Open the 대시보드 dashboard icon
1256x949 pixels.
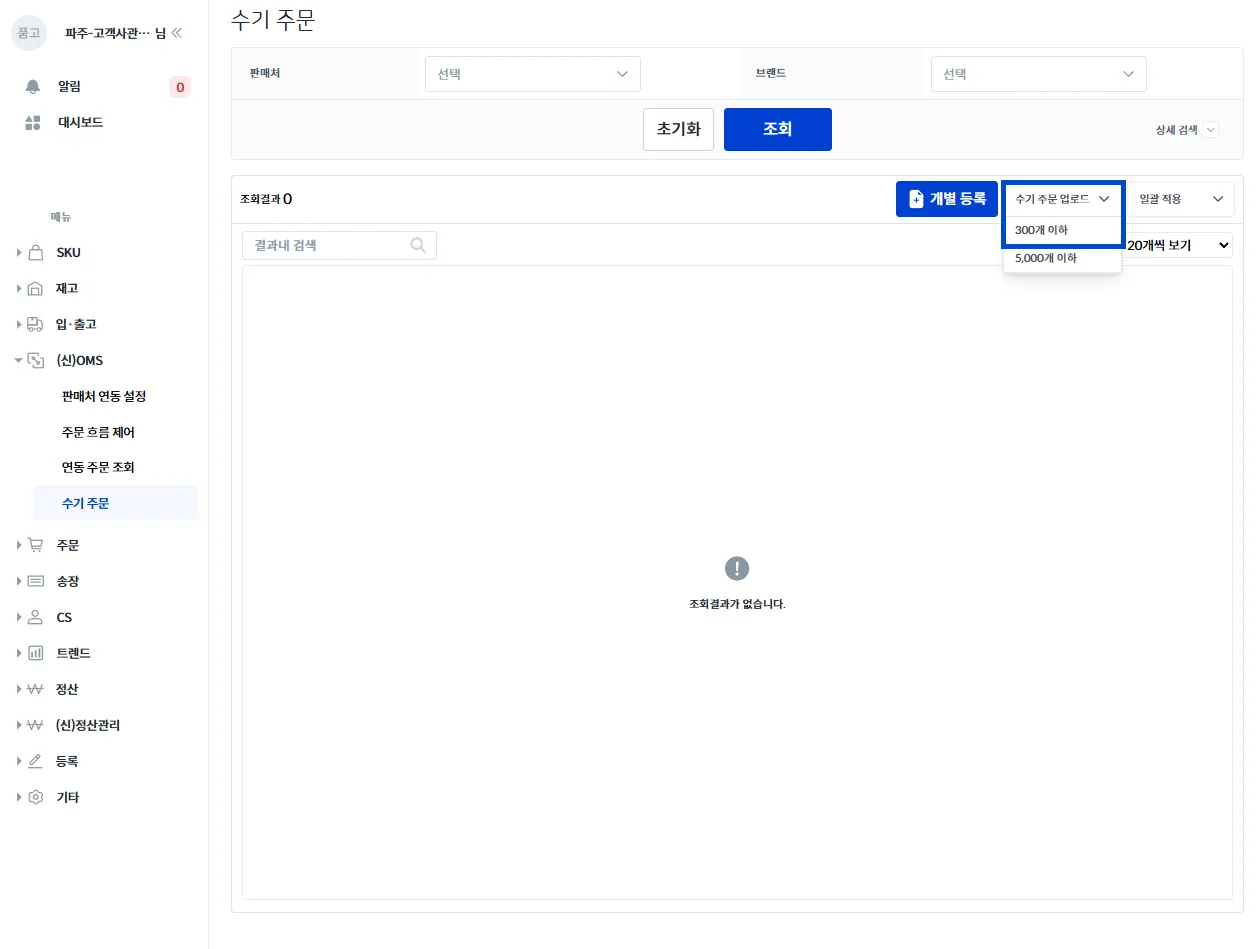[32, 123]
